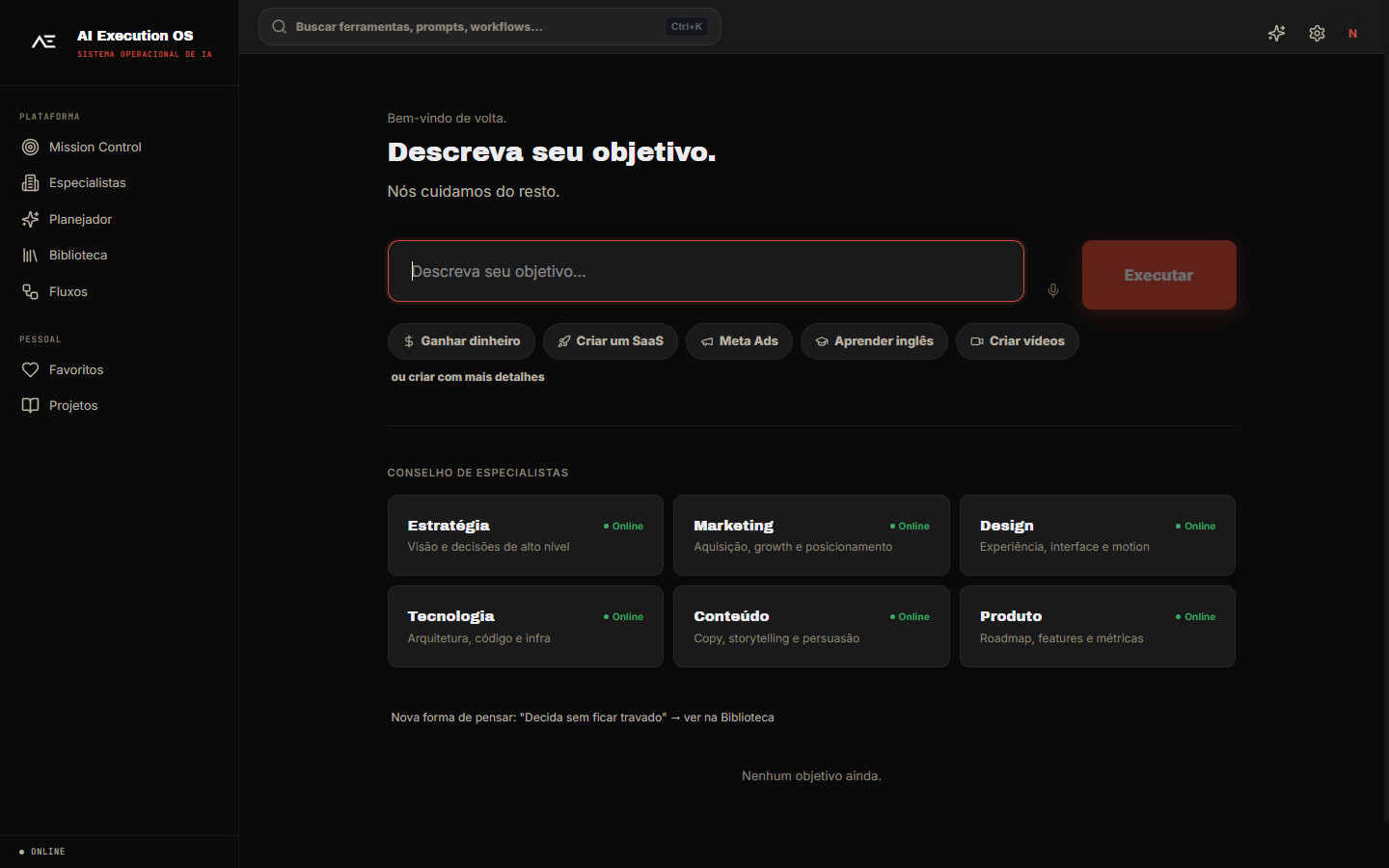Focus the 'Descreva seu objetivo' input field
Screen dimensions: 1389x868
coord(706,271)
